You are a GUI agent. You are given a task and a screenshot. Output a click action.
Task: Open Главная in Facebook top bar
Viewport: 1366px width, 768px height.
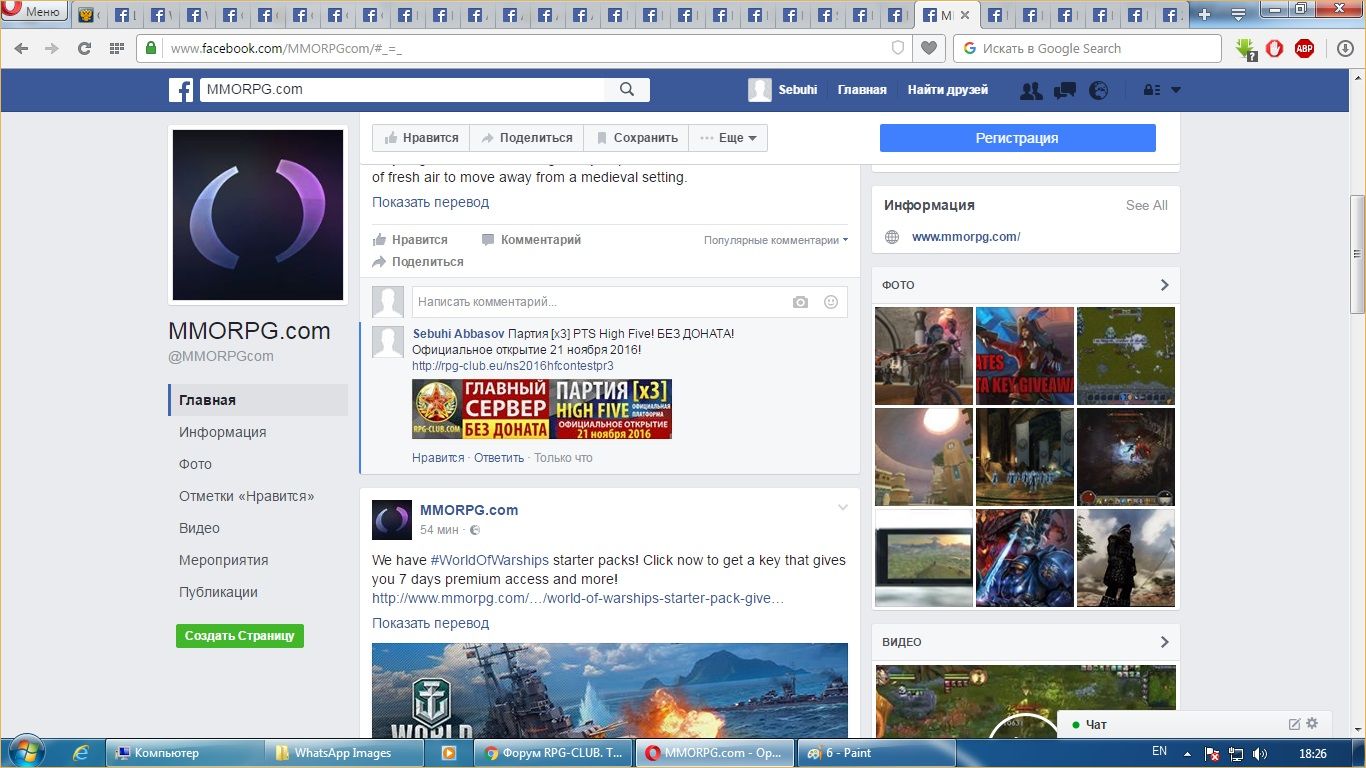(862, 90)
